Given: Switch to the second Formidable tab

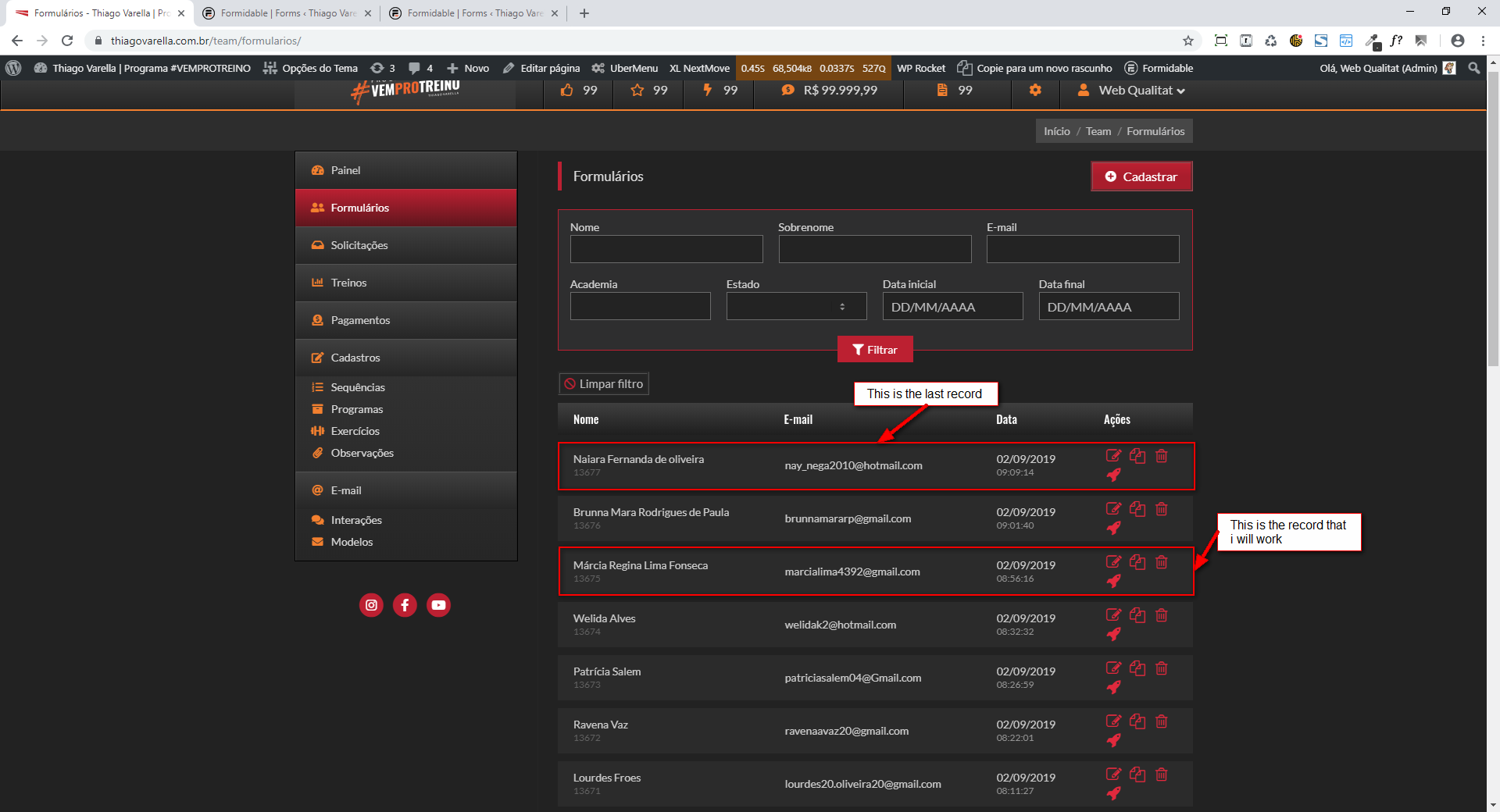Looking at the screenshot, I should [x=473, y=13].
